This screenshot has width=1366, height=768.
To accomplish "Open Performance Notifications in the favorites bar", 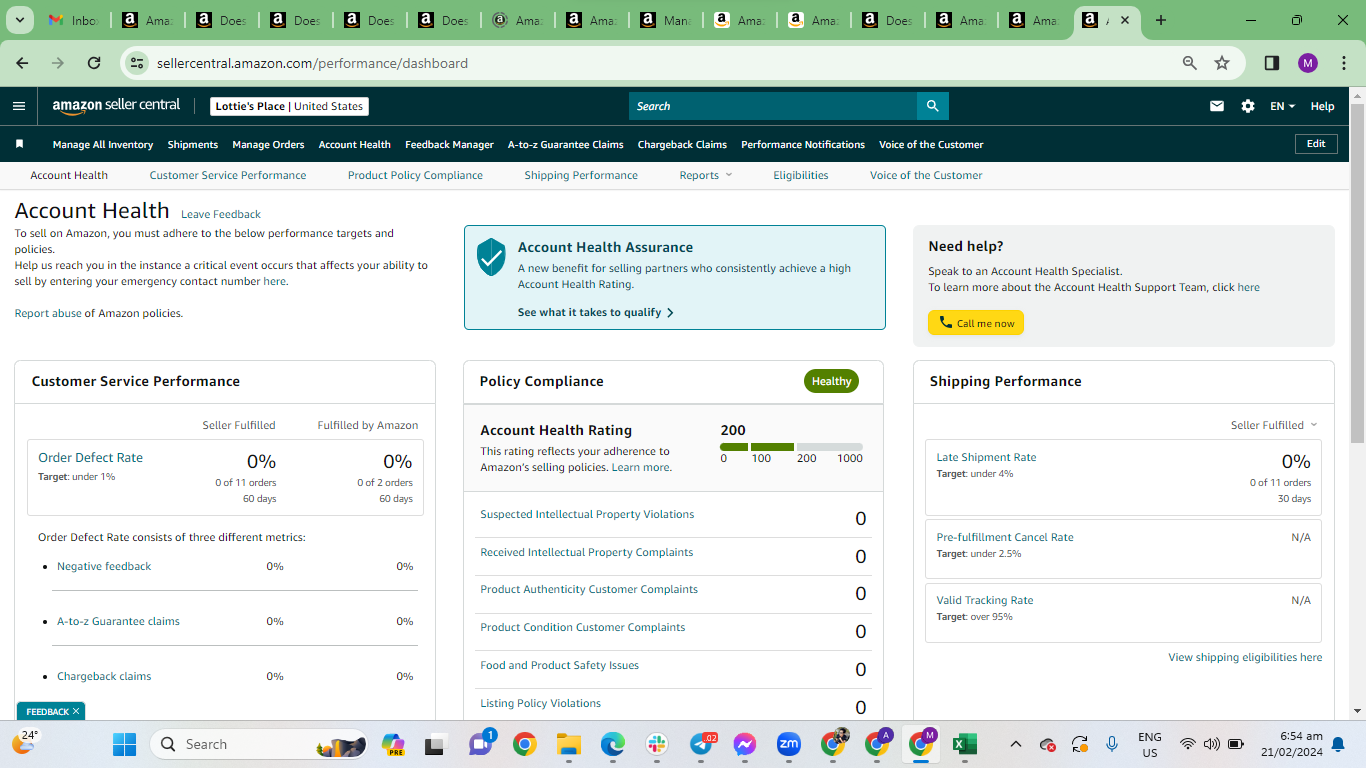I will tap(803, 144).
